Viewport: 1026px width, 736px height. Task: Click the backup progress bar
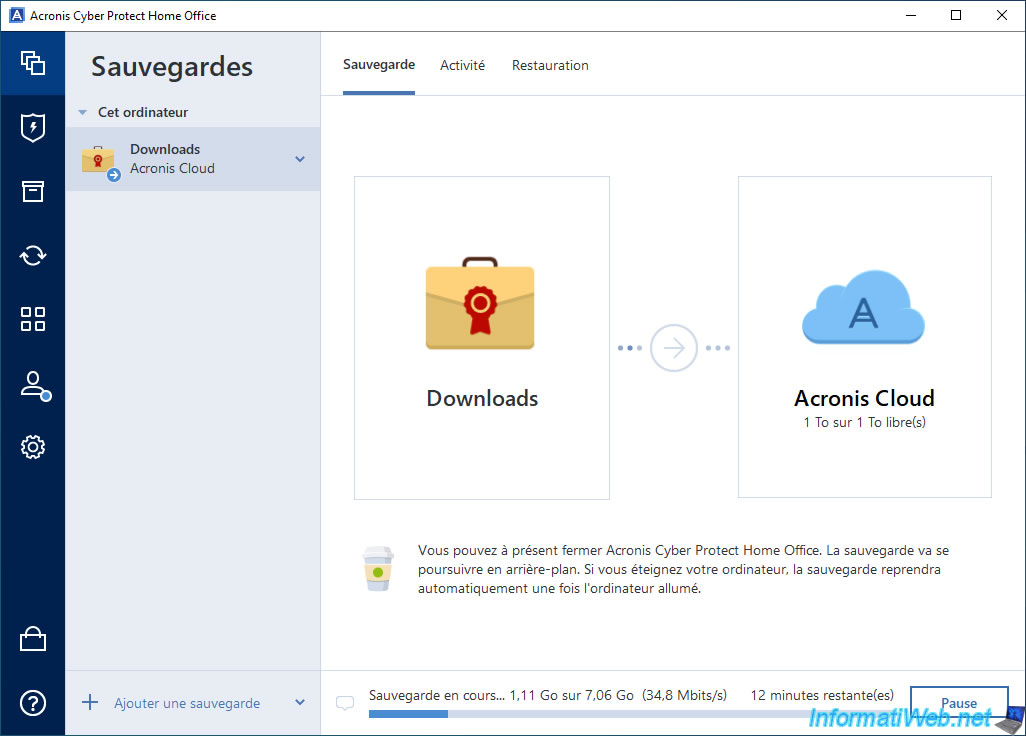tap(632, 714)
